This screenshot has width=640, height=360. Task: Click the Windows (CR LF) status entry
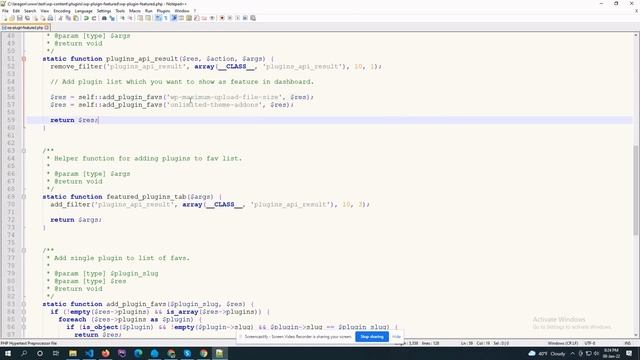(562, 343)
